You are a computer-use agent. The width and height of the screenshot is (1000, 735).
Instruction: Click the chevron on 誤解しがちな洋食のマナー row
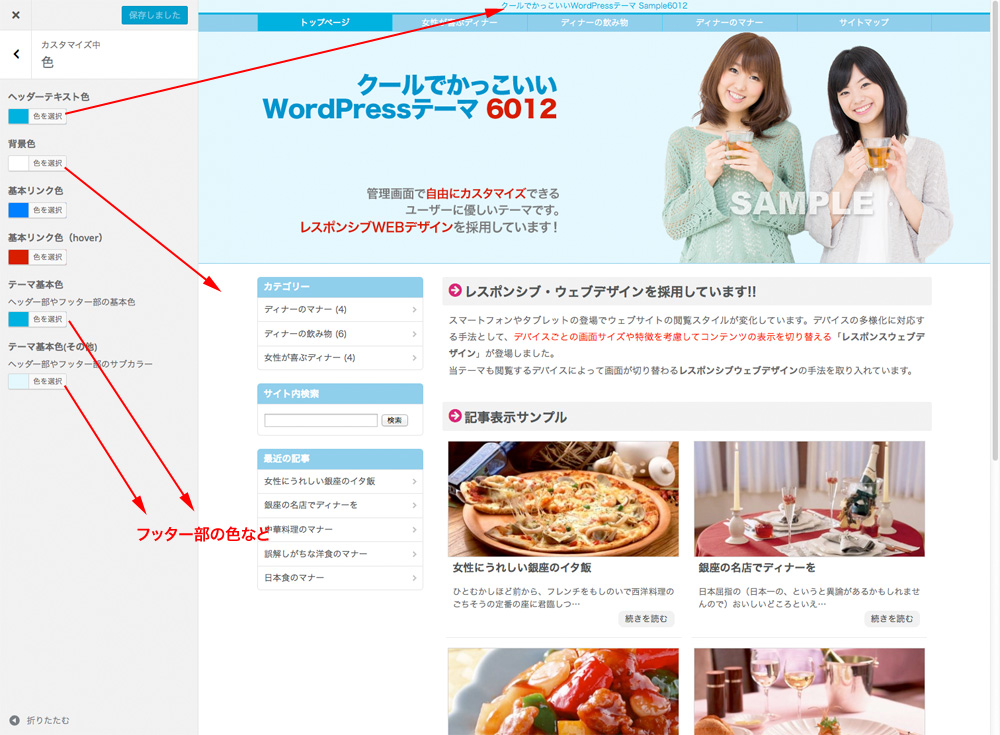tap(414, 554)
